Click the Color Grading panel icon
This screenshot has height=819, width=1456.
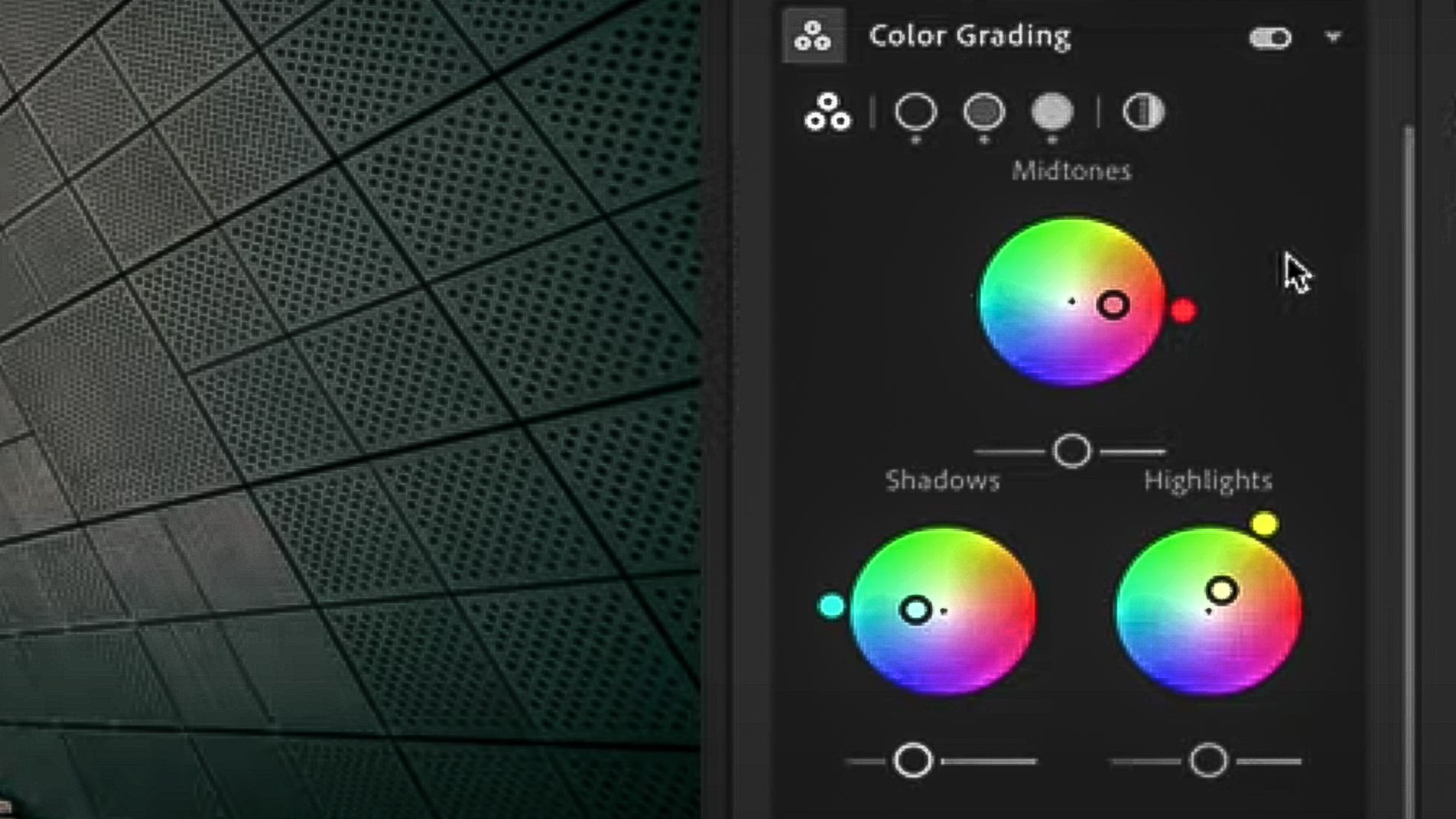(x=812, y=37)
